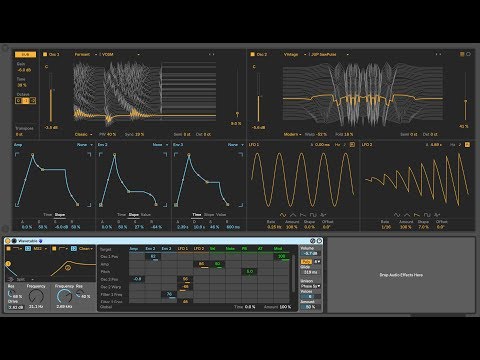Switch Amp envelope to Time tab
This screenshot has height=360, width=480.
coord(47,215)
